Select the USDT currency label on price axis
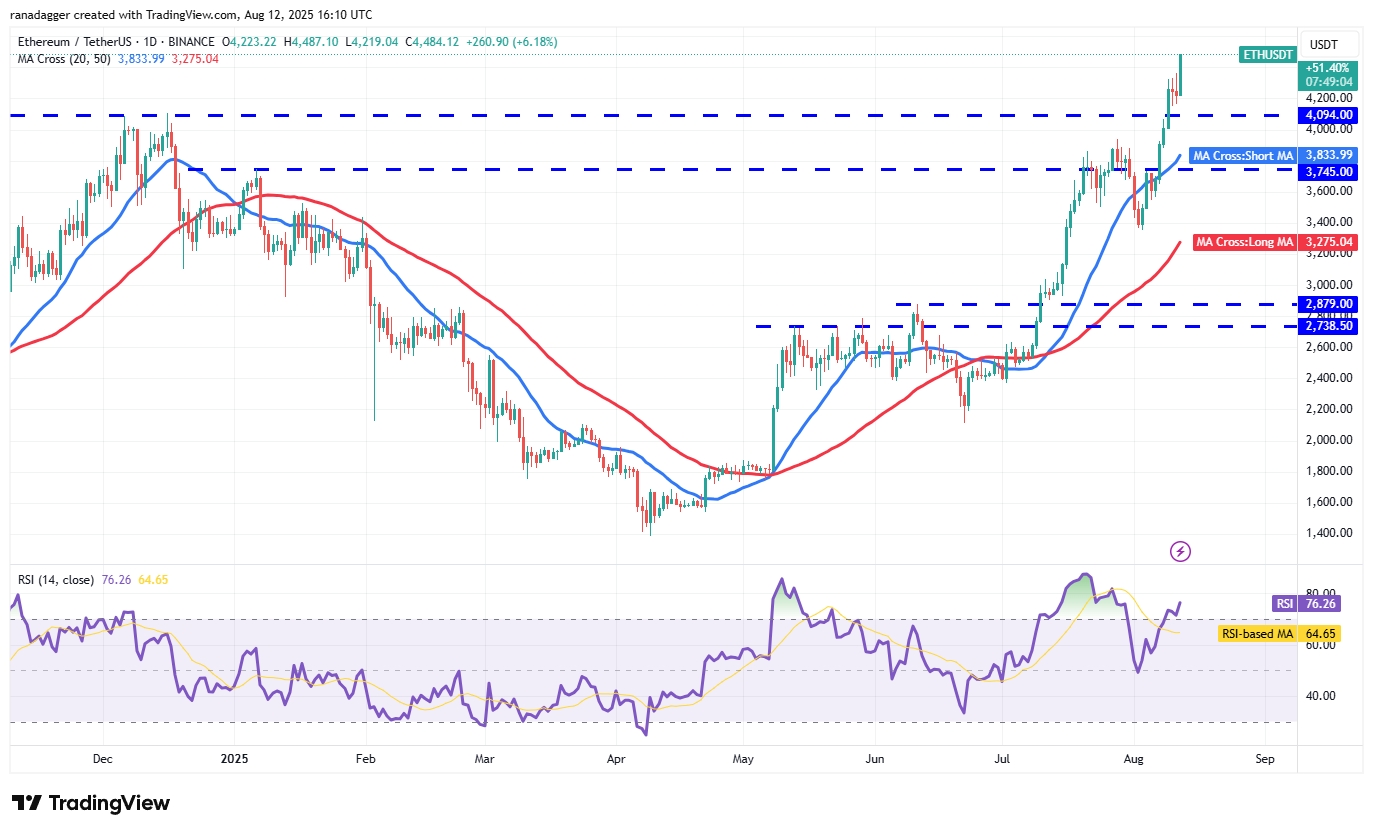This screenshot has width=1373, height=833. pyautogui.click(x=1326, y=43)
